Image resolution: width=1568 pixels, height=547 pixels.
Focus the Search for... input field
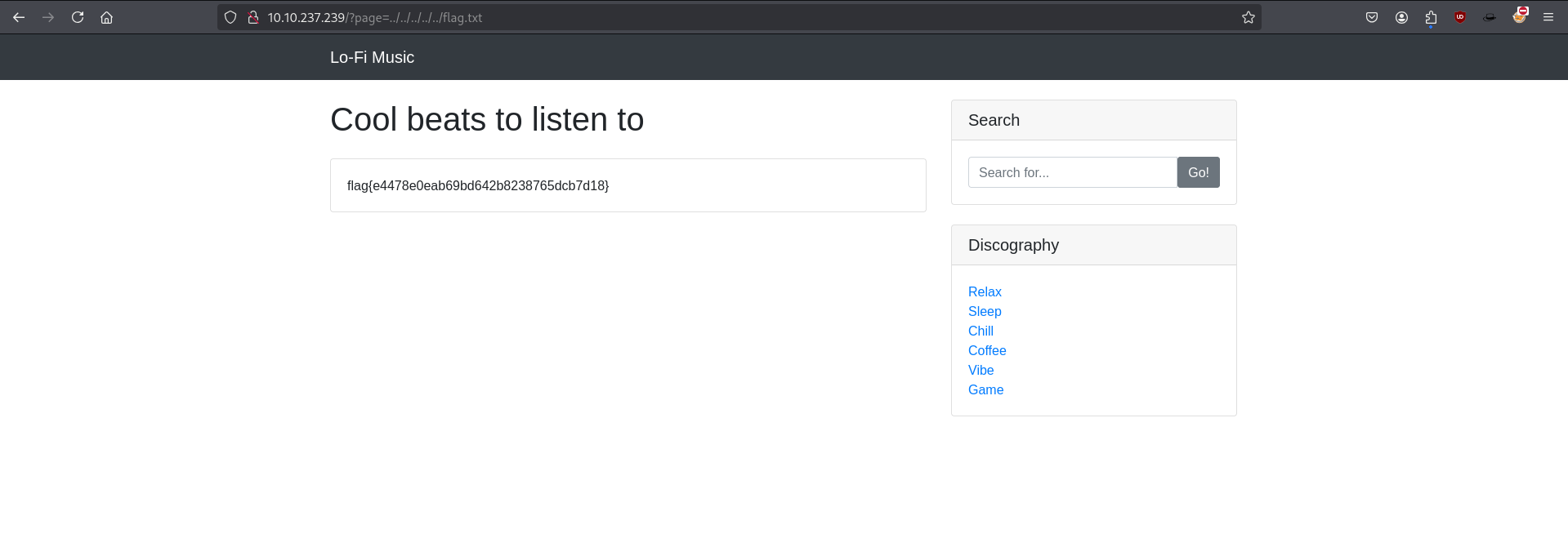[x=1073, y=172]
